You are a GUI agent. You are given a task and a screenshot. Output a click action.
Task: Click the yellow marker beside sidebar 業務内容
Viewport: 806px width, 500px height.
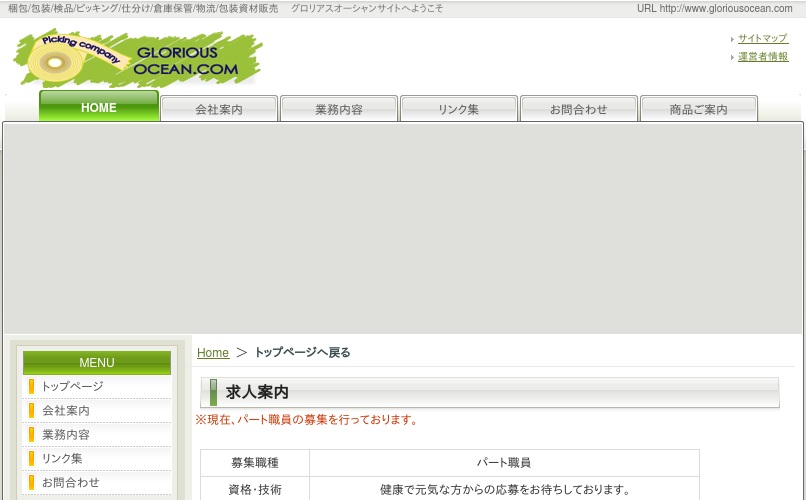click(x=31, y=434)
